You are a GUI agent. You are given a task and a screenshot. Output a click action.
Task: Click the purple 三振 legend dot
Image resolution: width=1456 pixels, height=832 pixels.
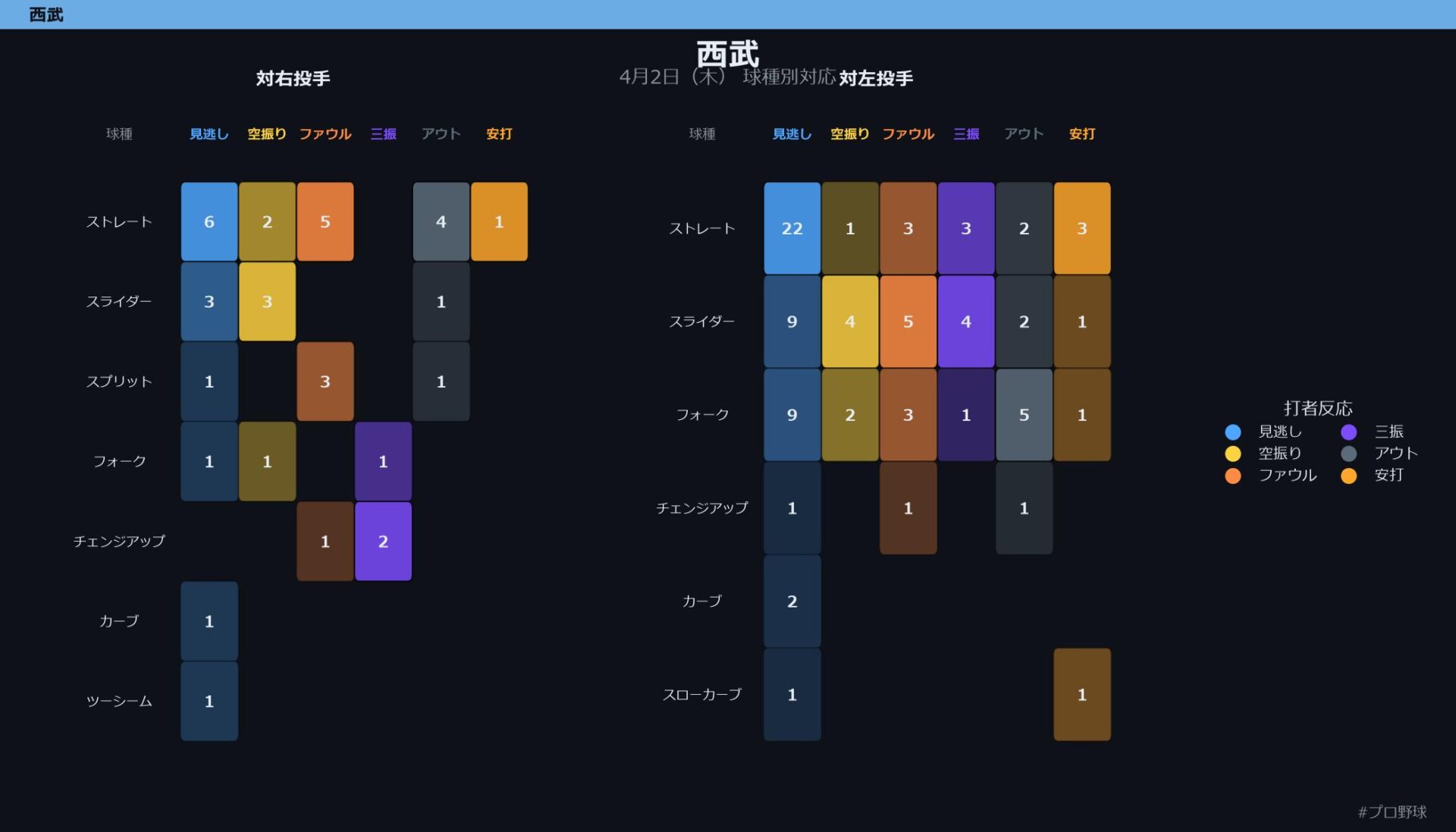[1349, 432]
